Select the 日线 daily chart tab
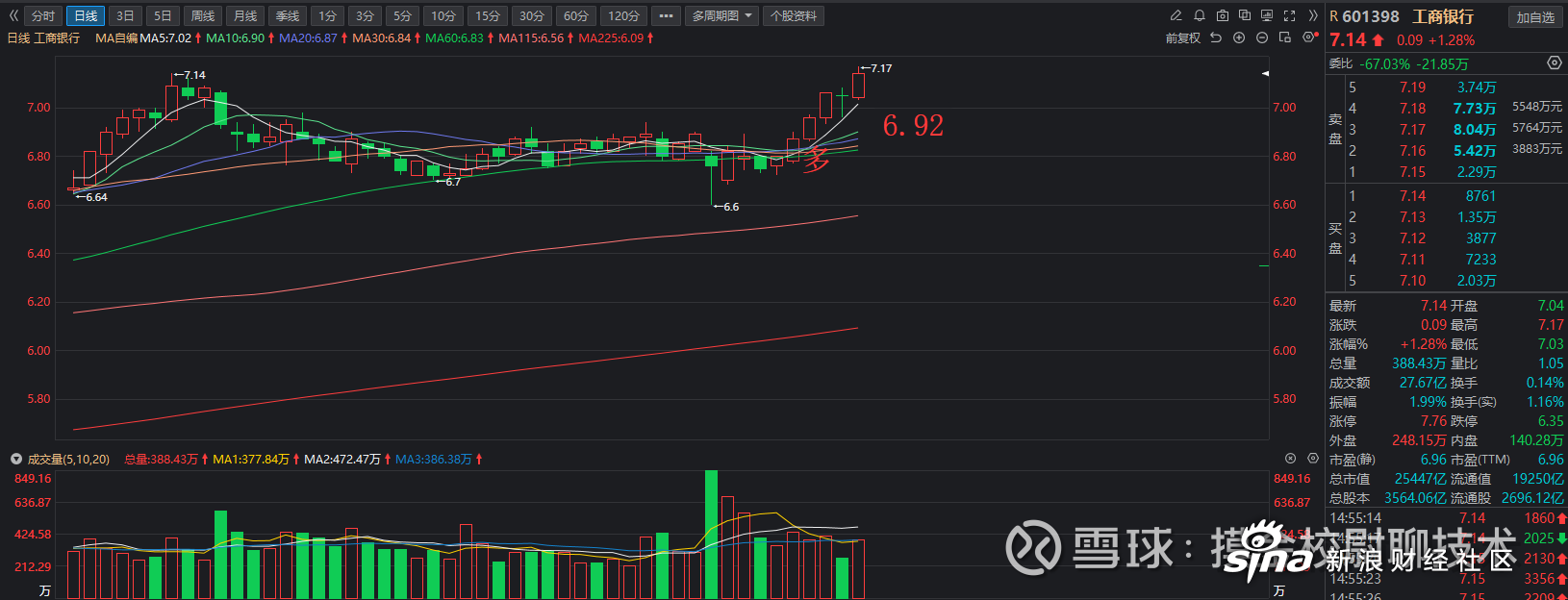 point(86,15)
